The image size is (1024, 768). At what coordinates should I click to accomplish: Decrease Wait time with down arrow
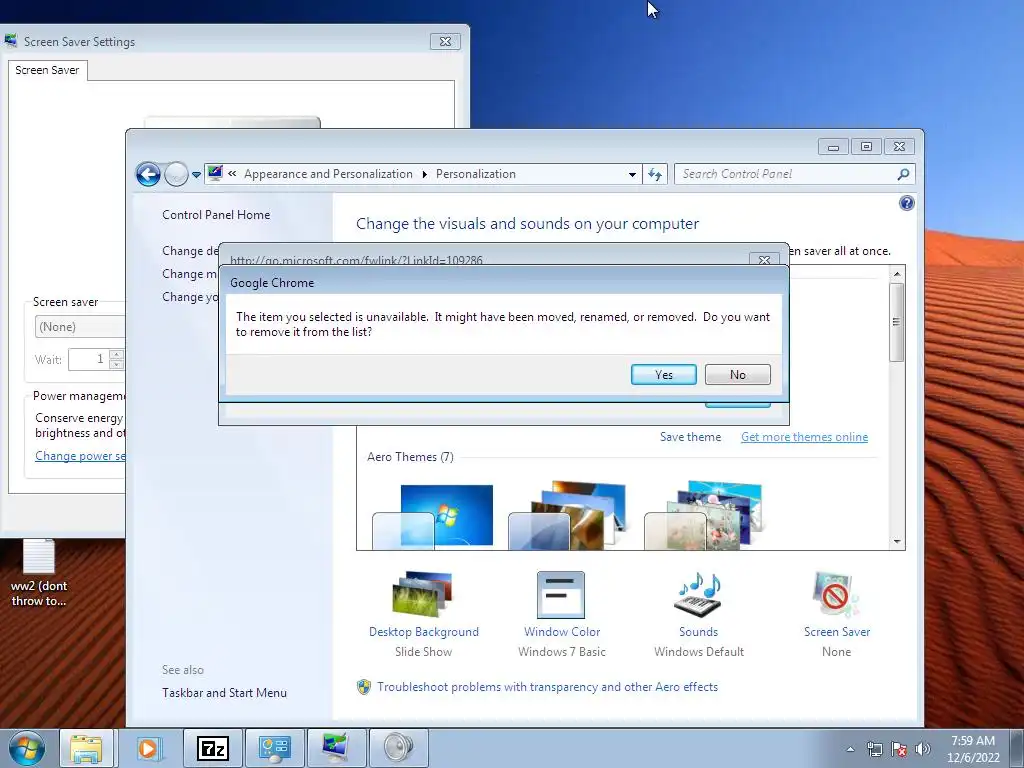tap(116, 364)
